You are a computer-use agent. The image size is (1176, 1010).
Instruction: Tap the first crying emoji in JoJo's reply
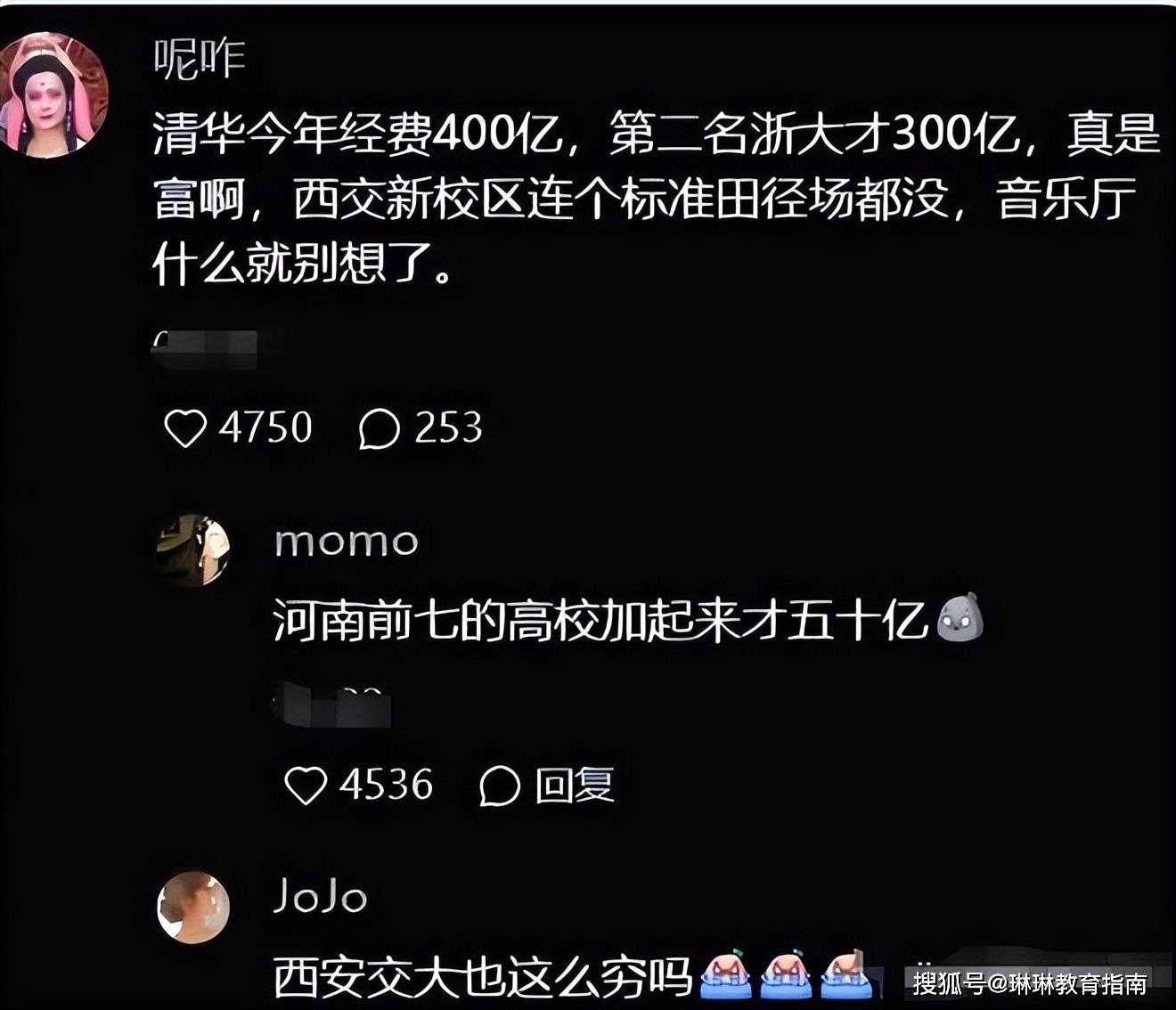726,975
